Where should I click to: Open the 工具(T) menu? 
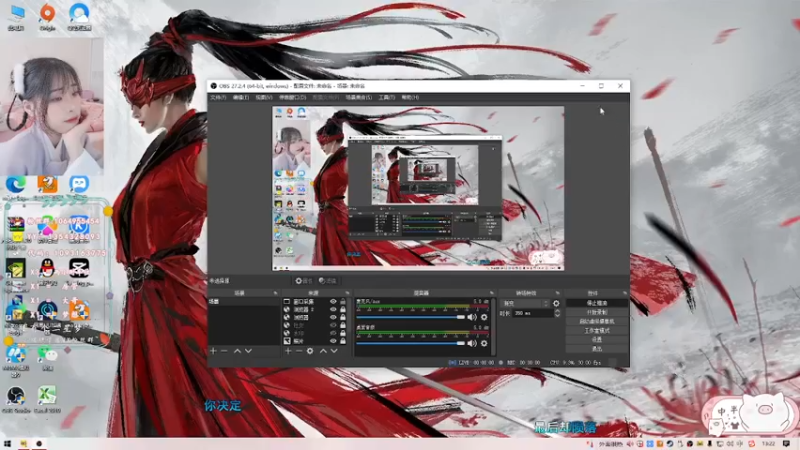click(x=386, y=97)
